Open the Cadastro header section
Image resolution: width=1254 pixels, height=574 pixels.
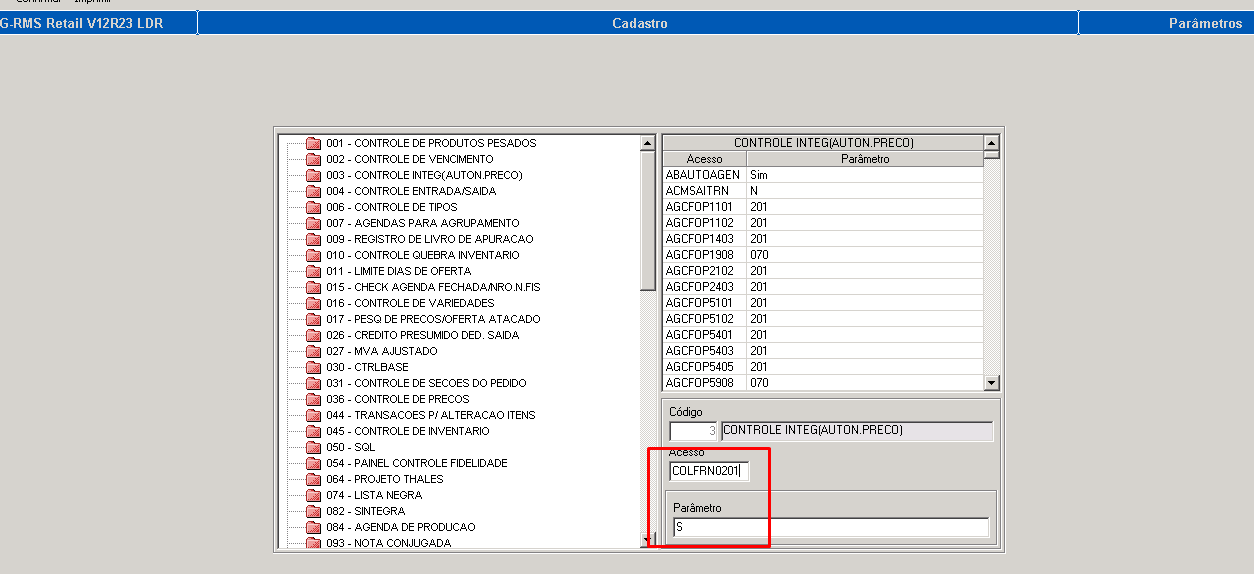coord(639,23)
